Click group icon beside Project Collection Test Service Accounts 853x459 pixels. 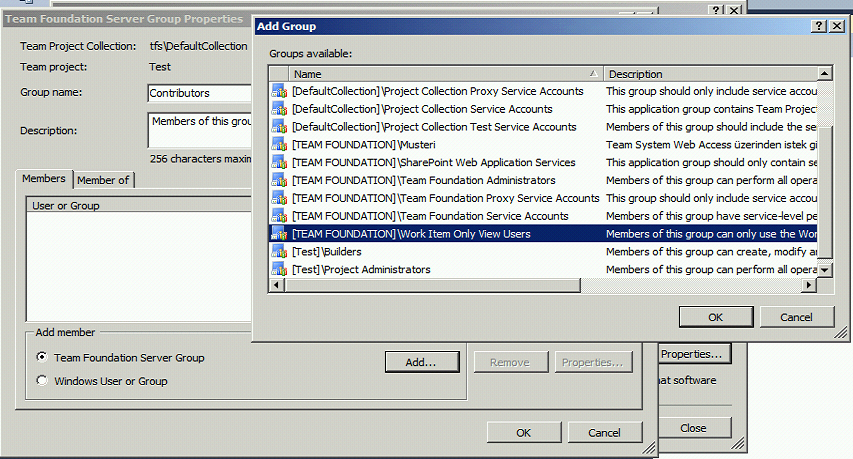point(279,127)
